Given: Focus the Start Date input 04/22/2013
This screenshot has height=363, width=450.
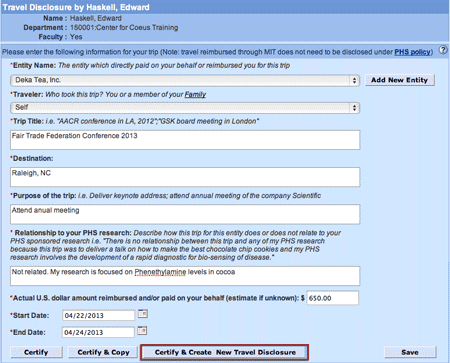Looking at the screenshot, I should 98,315.
